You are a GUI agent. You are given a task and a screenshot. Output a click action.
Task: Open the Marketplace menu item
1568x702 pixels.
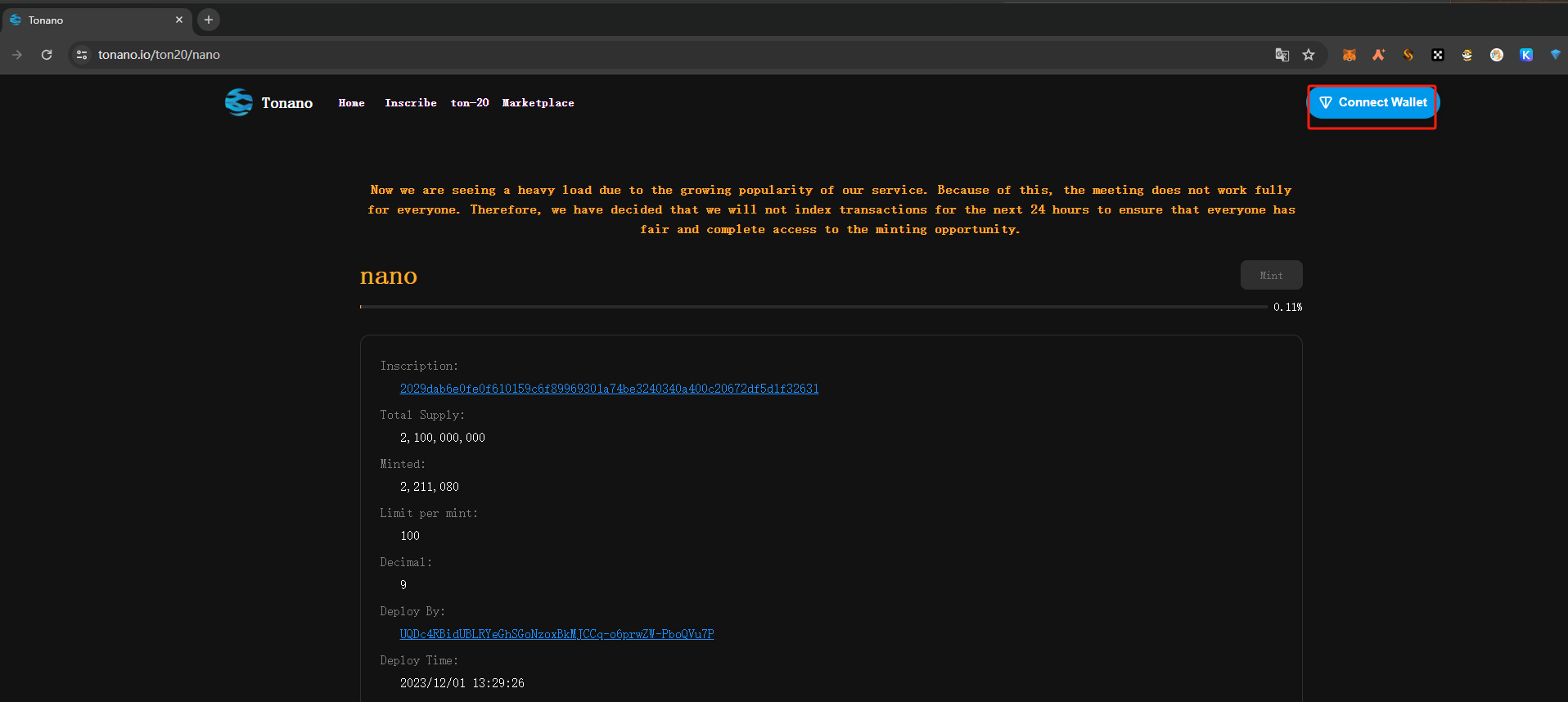pos(538,103)
